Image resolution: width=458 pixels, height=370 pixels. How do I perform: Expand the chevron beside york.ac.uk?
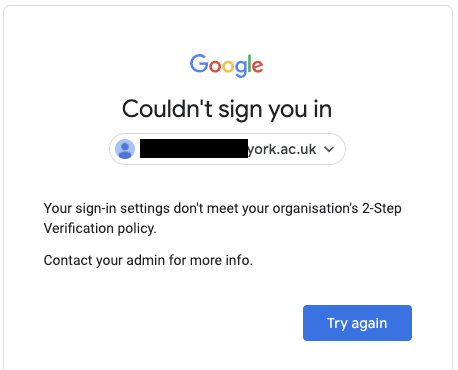coord(329,149)
